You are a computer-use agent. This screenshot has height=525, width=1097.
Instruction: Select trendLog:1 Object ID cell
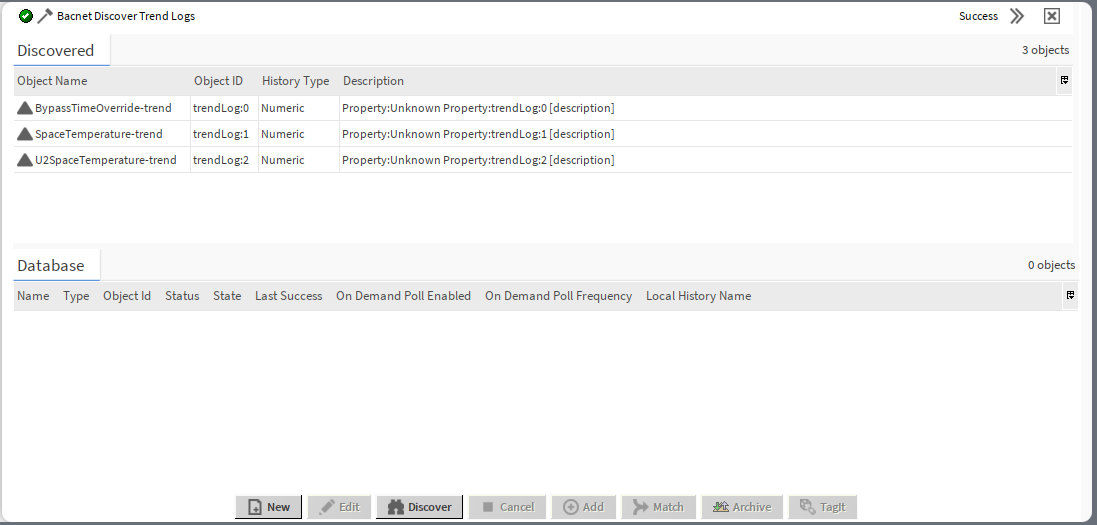coord(221,134)
